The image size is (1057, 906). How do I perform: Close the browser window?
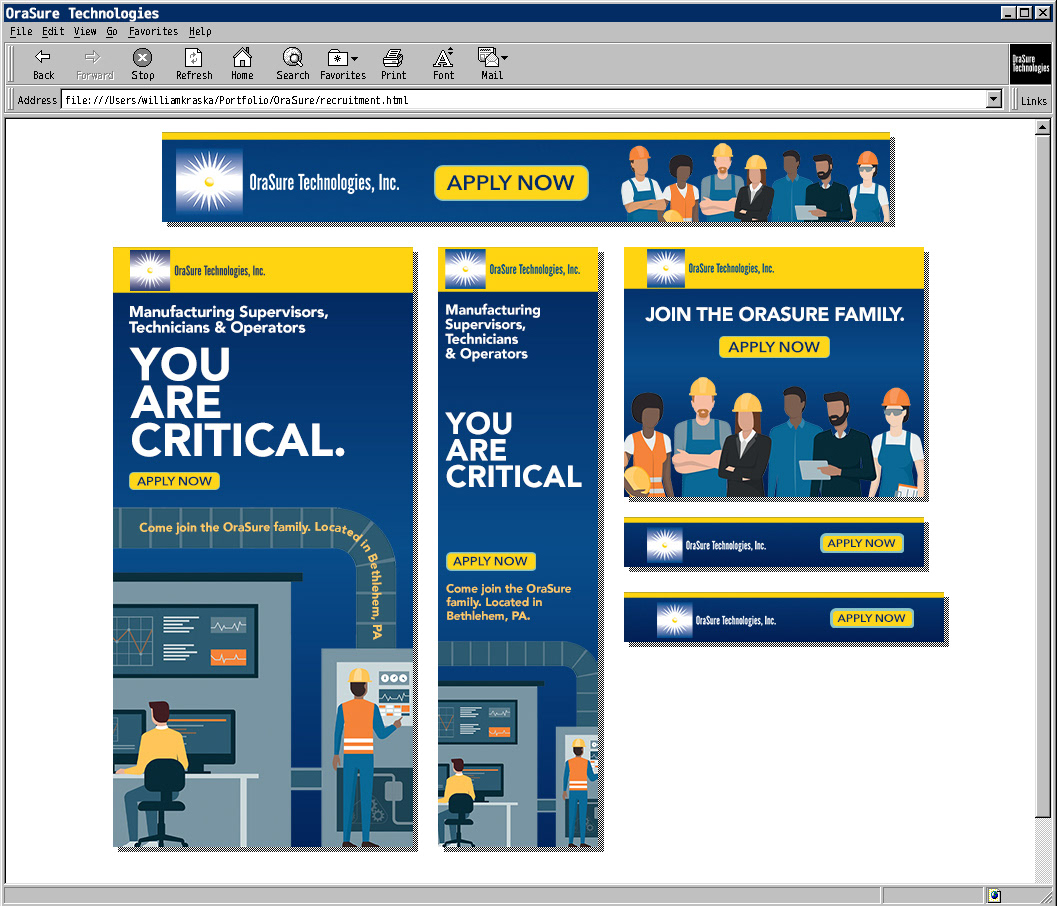tap(1041, 12)
